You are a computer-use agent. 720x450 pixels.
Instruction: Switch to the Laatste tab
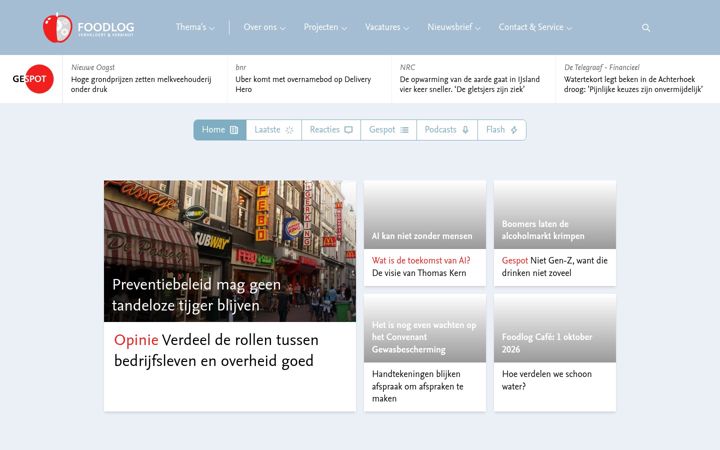(x=274, y=130)
